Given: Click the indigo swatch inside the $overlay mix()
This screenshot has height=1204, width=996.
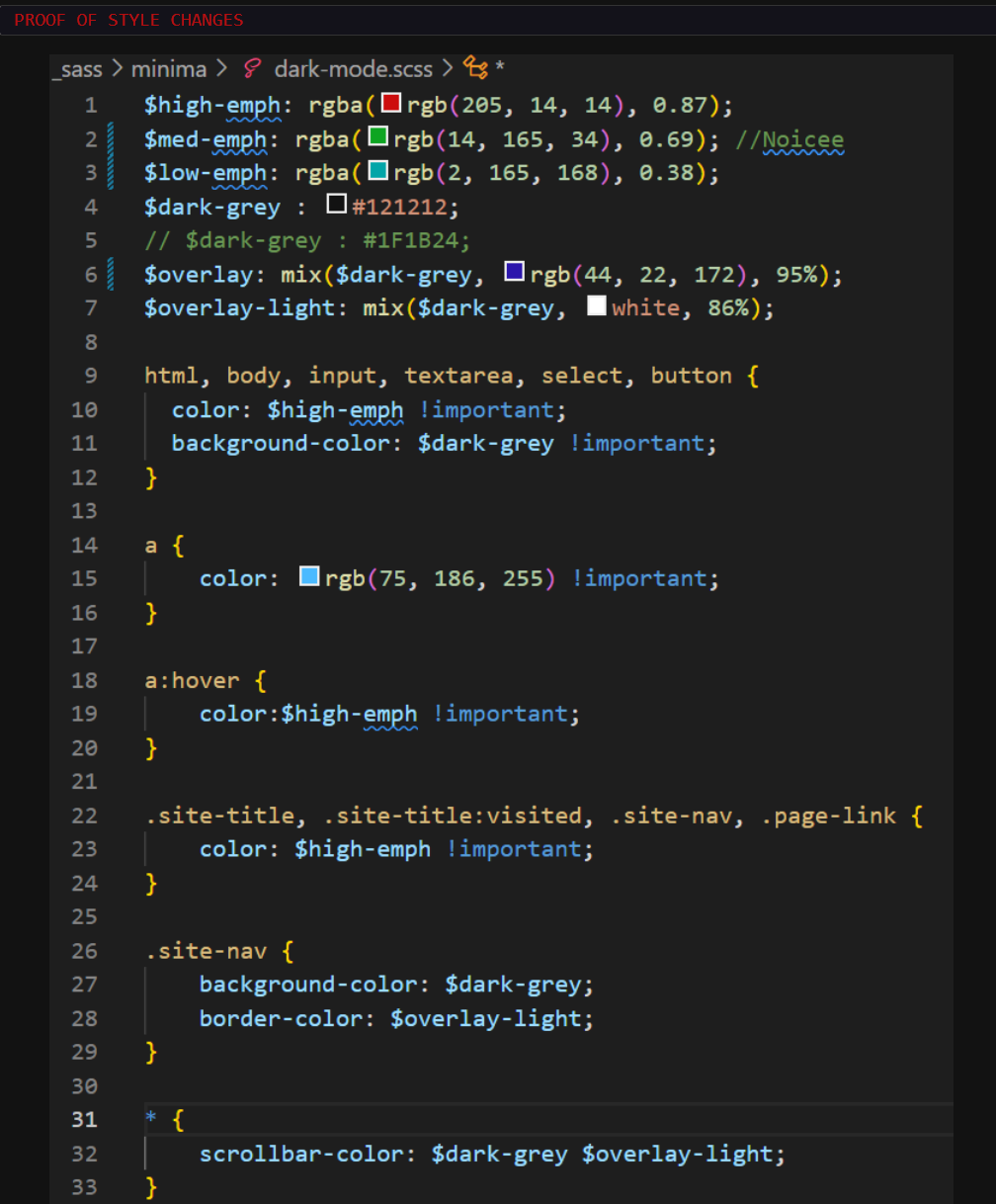Looking at the screenshot, I should (513, 272).
